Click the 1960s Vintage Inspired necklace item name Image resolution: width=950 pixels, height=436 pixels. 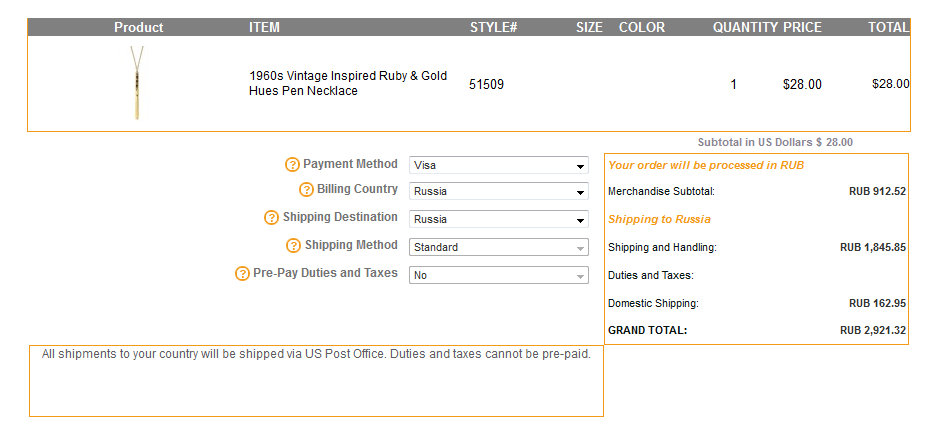[x=347, y=83]
